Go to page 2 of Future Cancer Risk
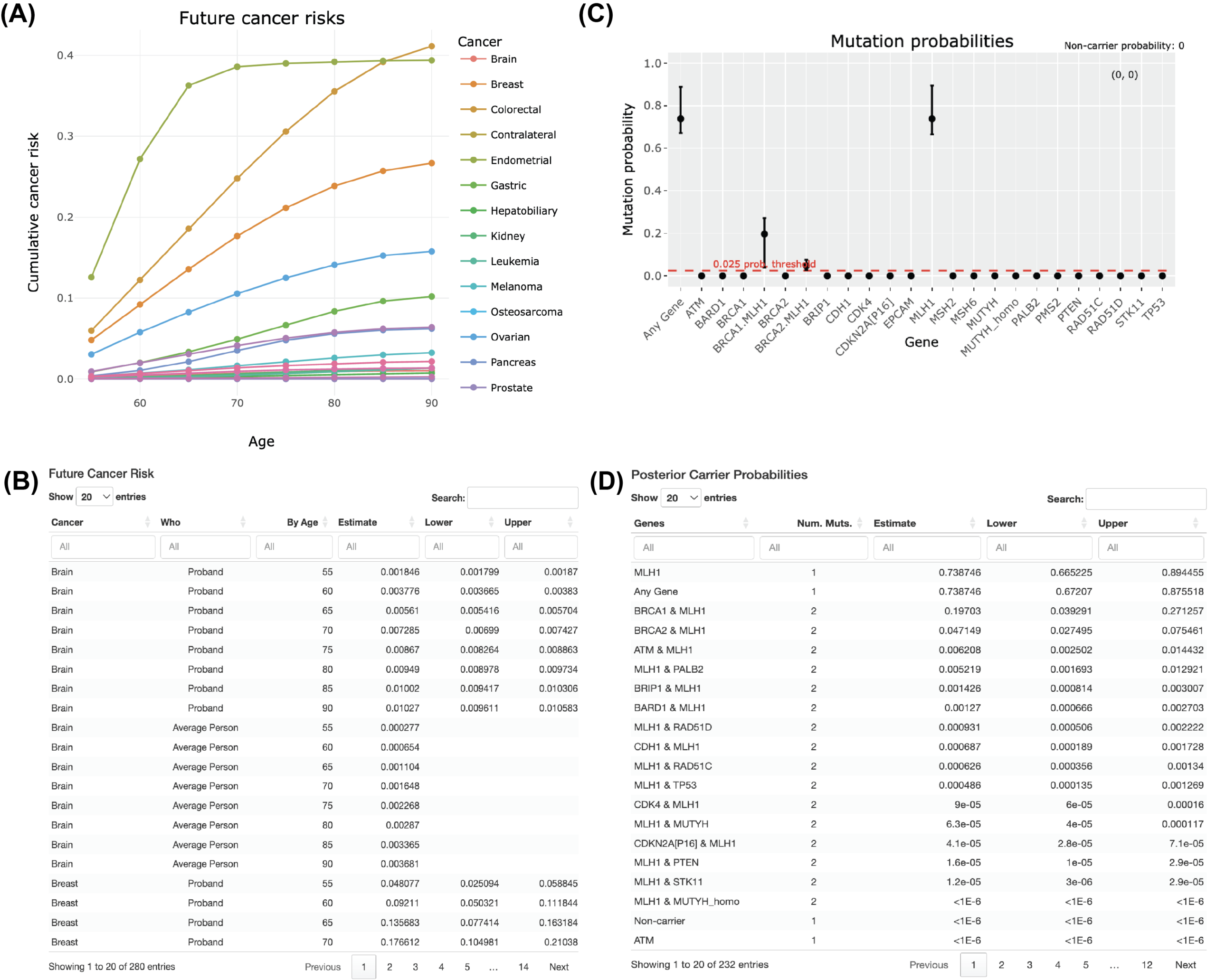This screenshot has width=1216, height=980. click(x=389, y=967)
